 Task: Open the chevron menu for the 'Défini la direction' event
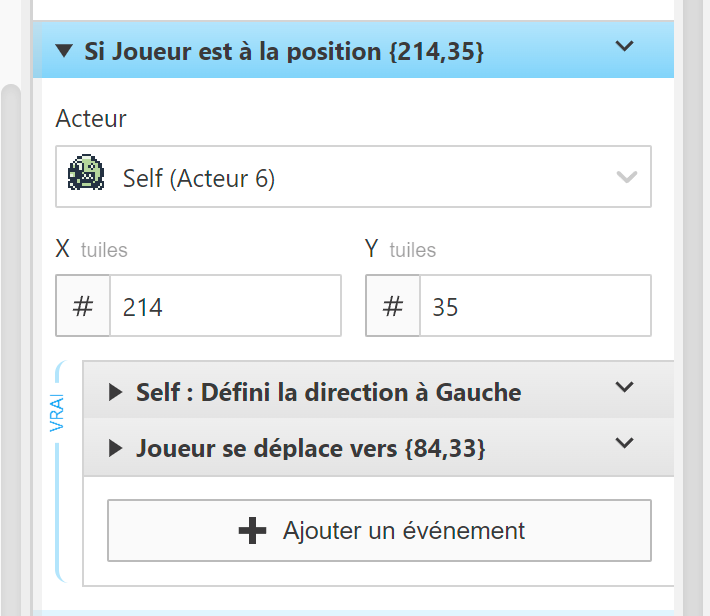(624, 388)
